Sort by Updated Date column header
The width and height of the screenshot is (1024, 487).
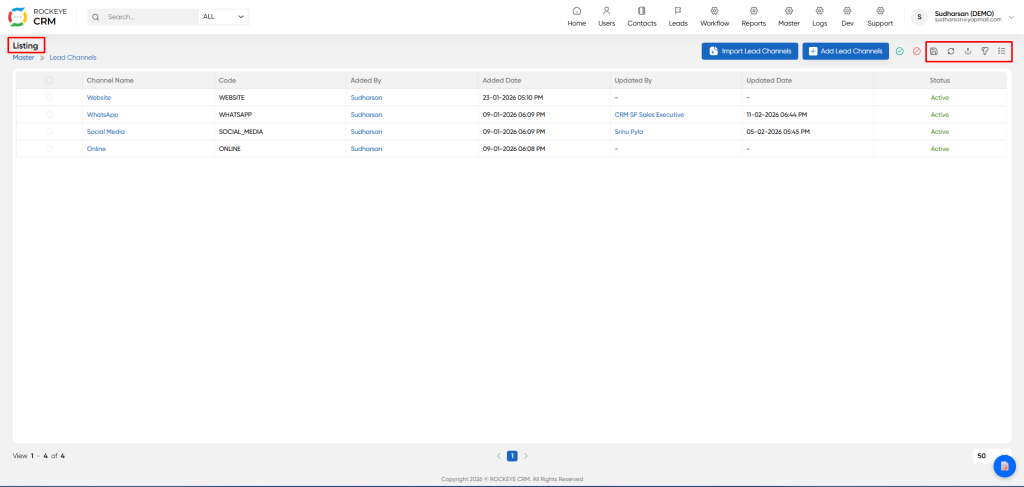769,80
